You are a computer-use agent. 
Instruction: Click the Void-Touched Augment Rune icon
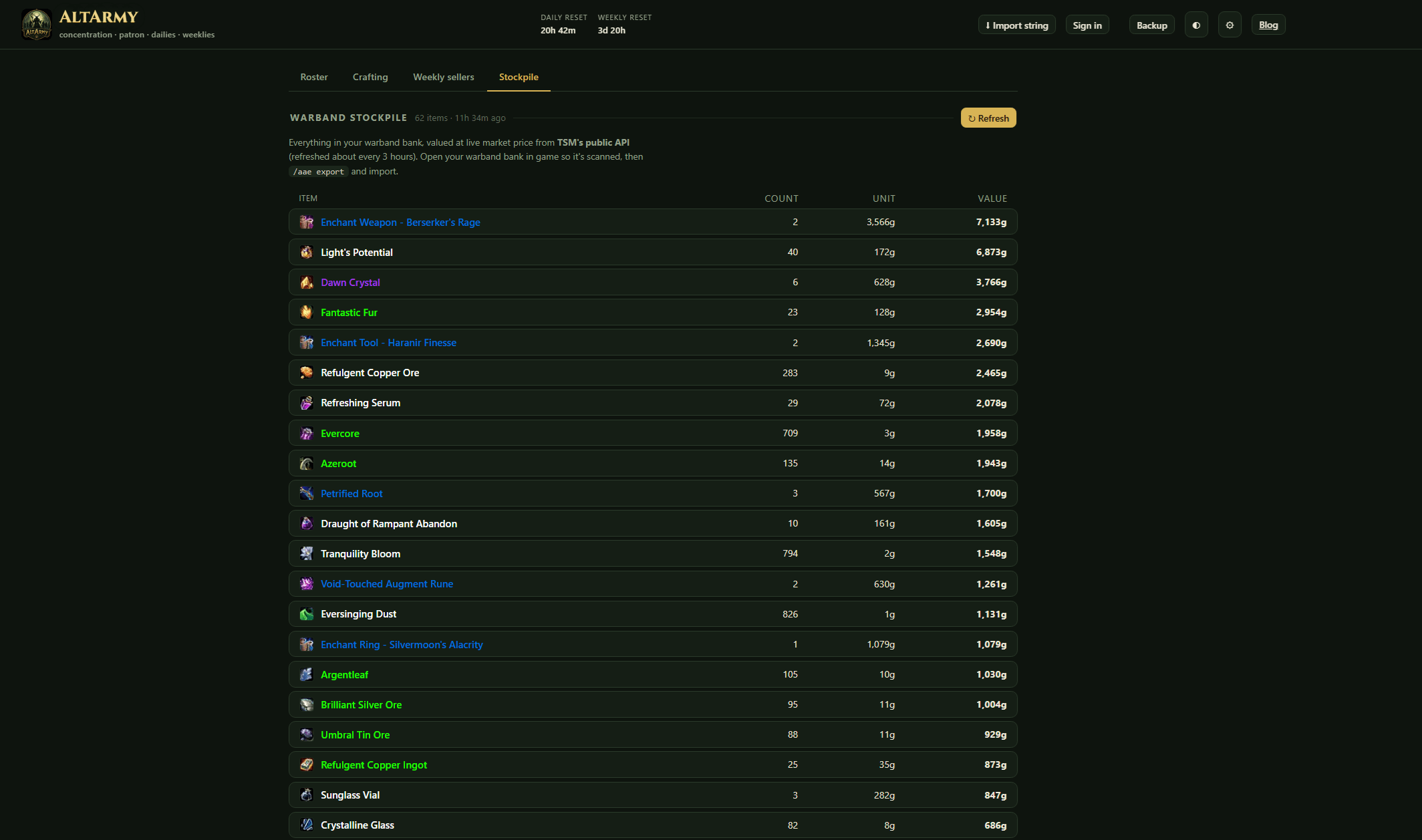[307, 584]
